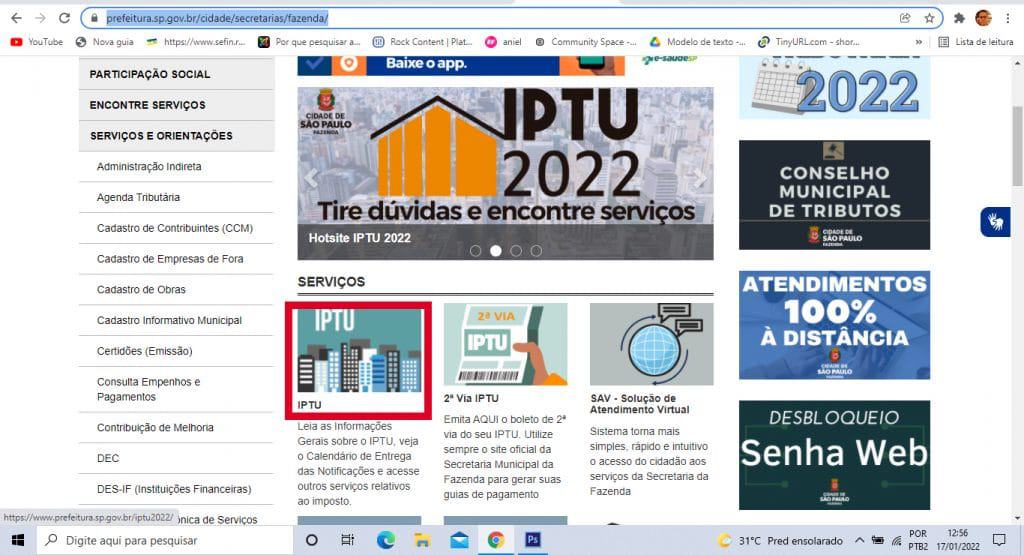Share this page icon in address bar
1024x555 pixels.
tap(905, 18)
